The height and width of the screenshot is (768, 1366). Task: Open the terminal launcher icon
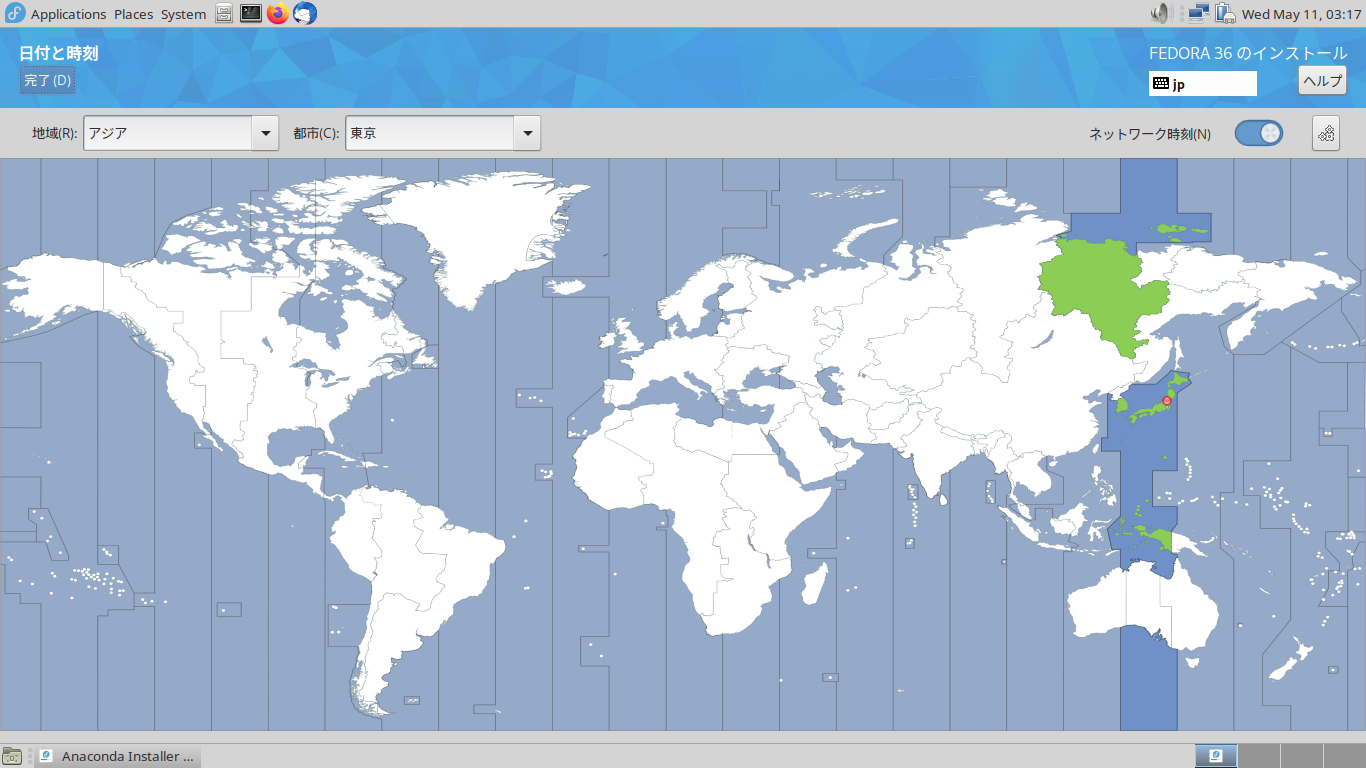point(251,14)
